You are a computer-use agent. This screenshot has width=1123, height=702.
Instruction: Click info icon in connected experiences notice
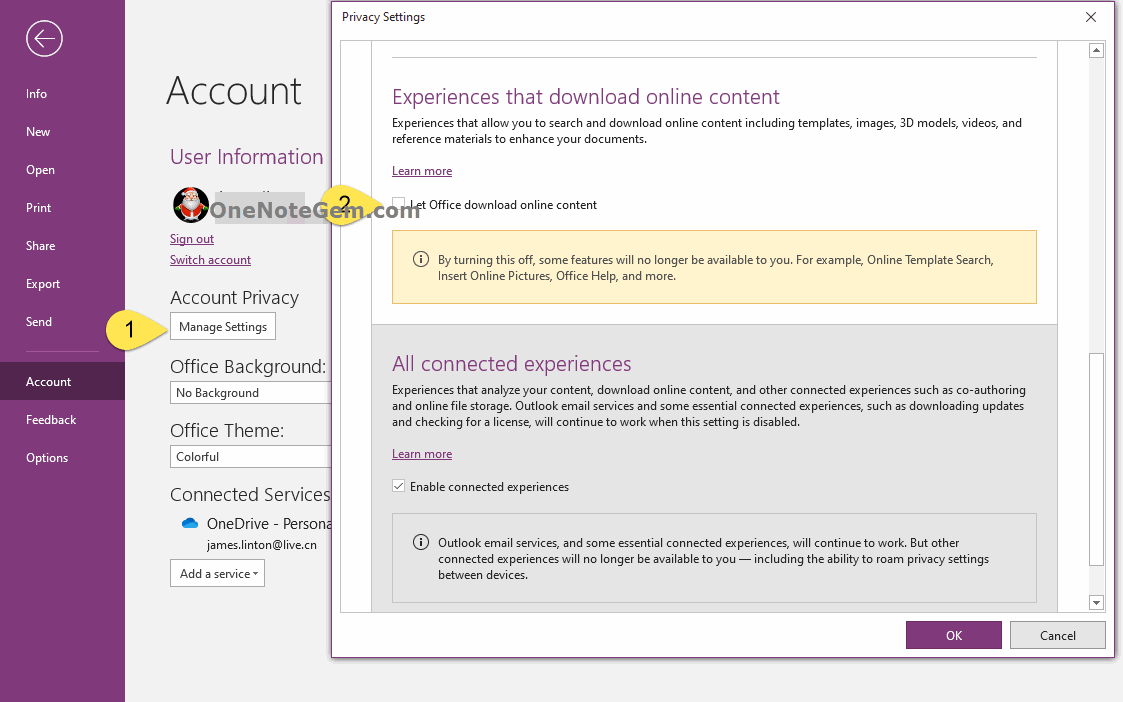pos(421,542)
